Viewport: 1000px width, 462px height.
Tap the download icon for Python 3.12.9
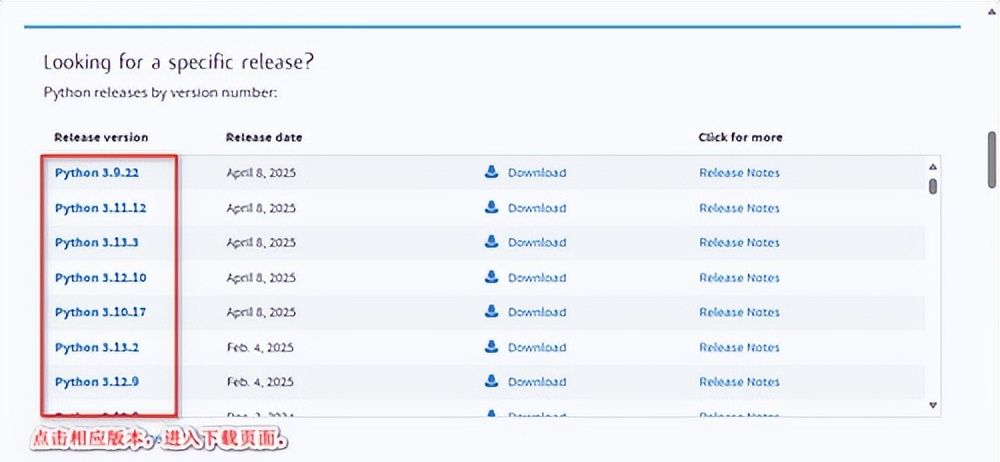coord(491,382)
